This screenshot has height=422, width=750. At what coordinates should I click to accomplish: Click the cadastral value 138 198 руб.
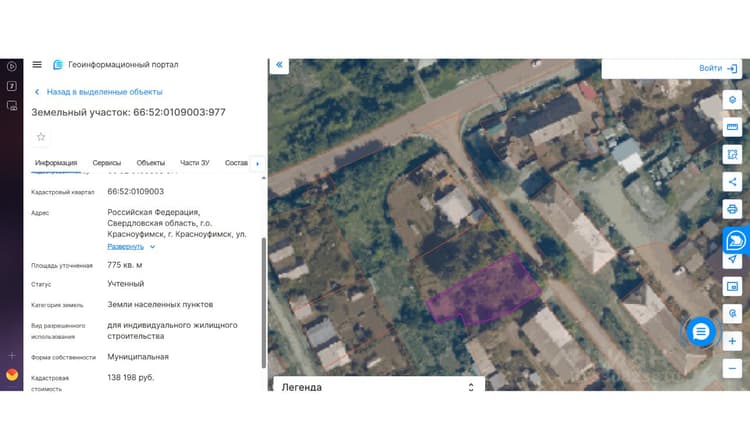131,378
